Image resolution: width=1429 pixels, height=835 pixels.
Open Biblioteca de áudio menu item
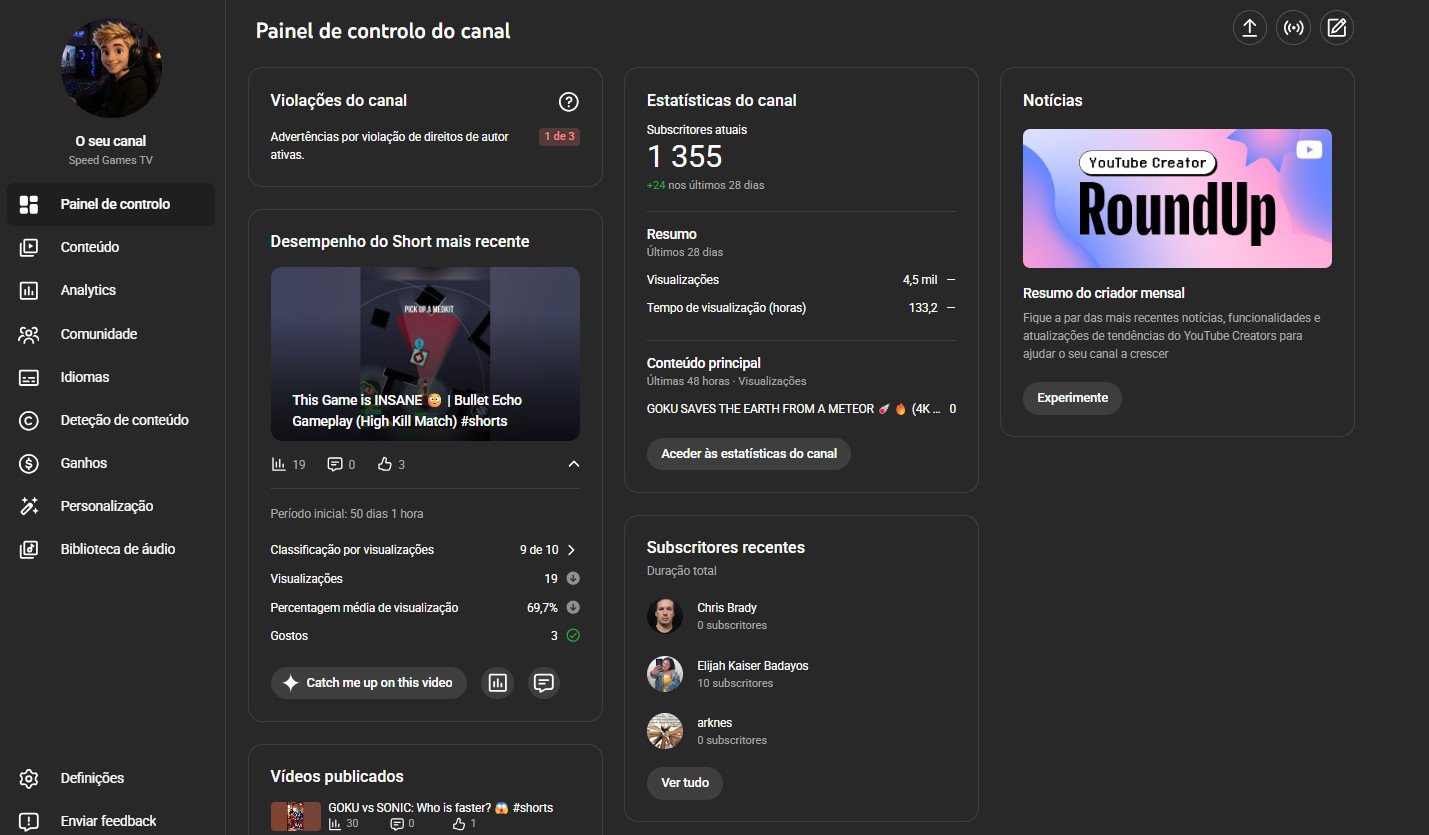coord(111,549)
